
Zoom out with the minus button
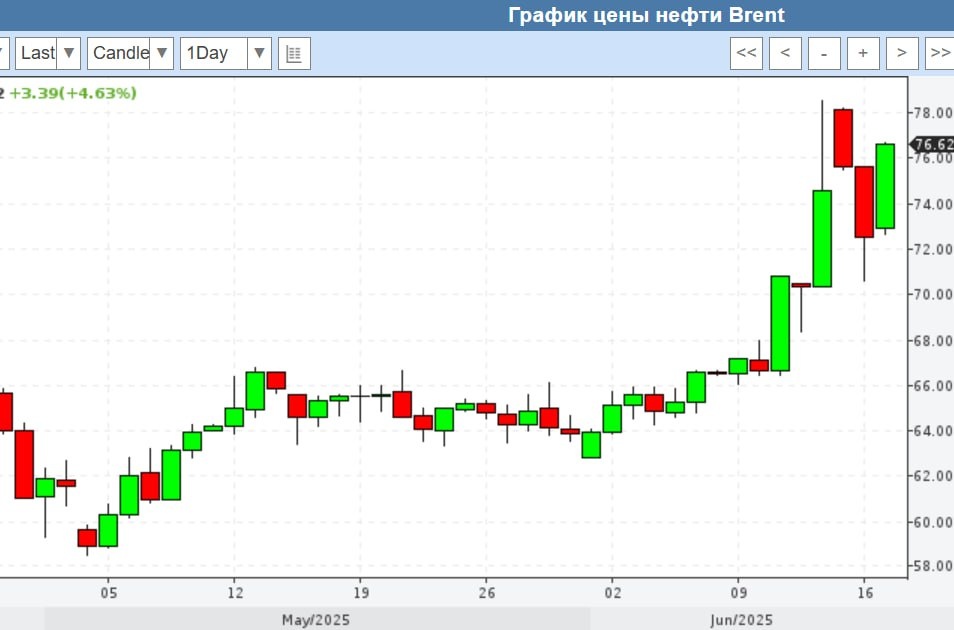pyautogui.click(x=824, y=53)
